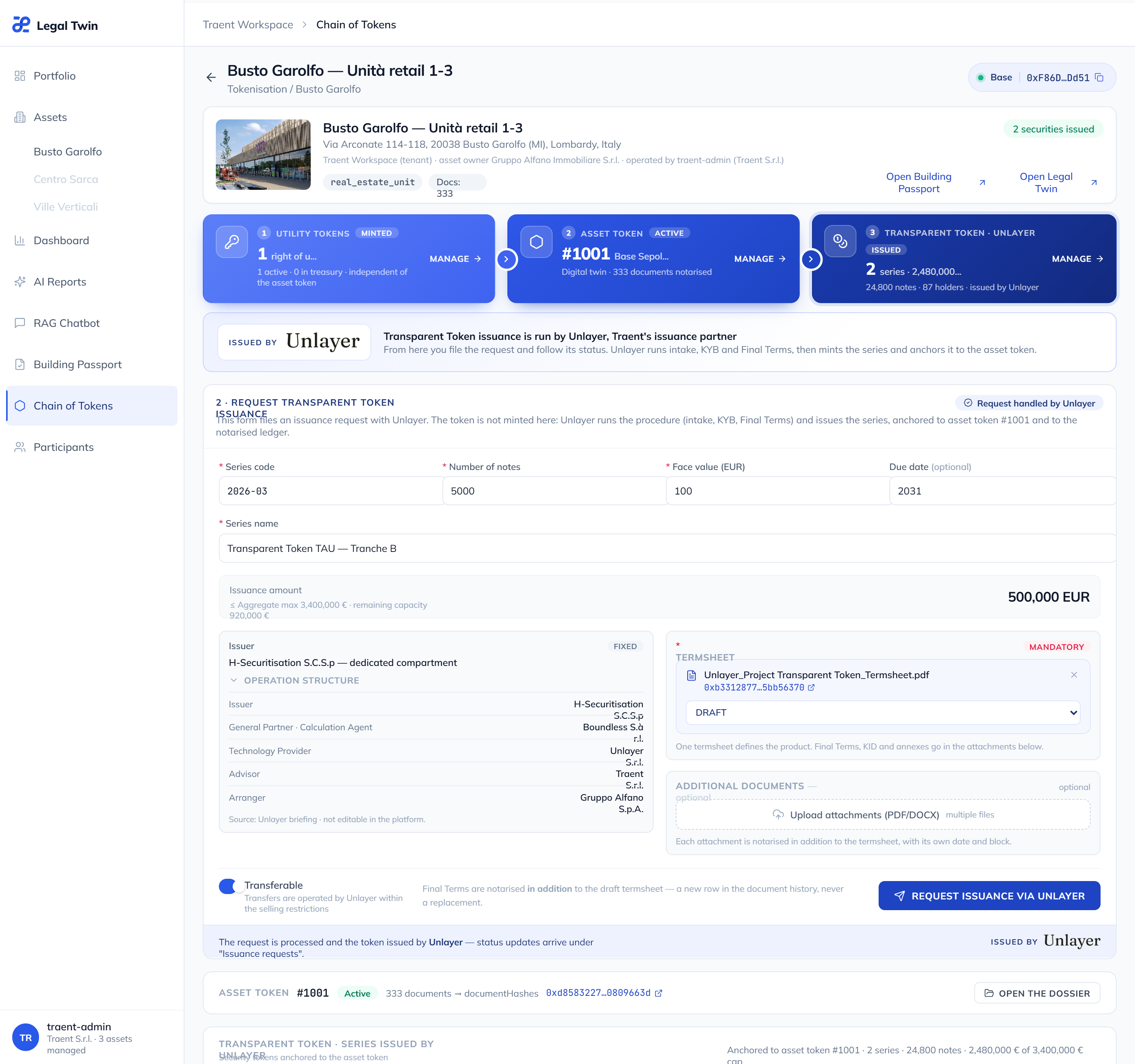Image resolution: width=1135 pixels, height=1064 pixels.
Task: Click the 'Request handled by Unlayer' badge
Action: [x=1029, y=403]
